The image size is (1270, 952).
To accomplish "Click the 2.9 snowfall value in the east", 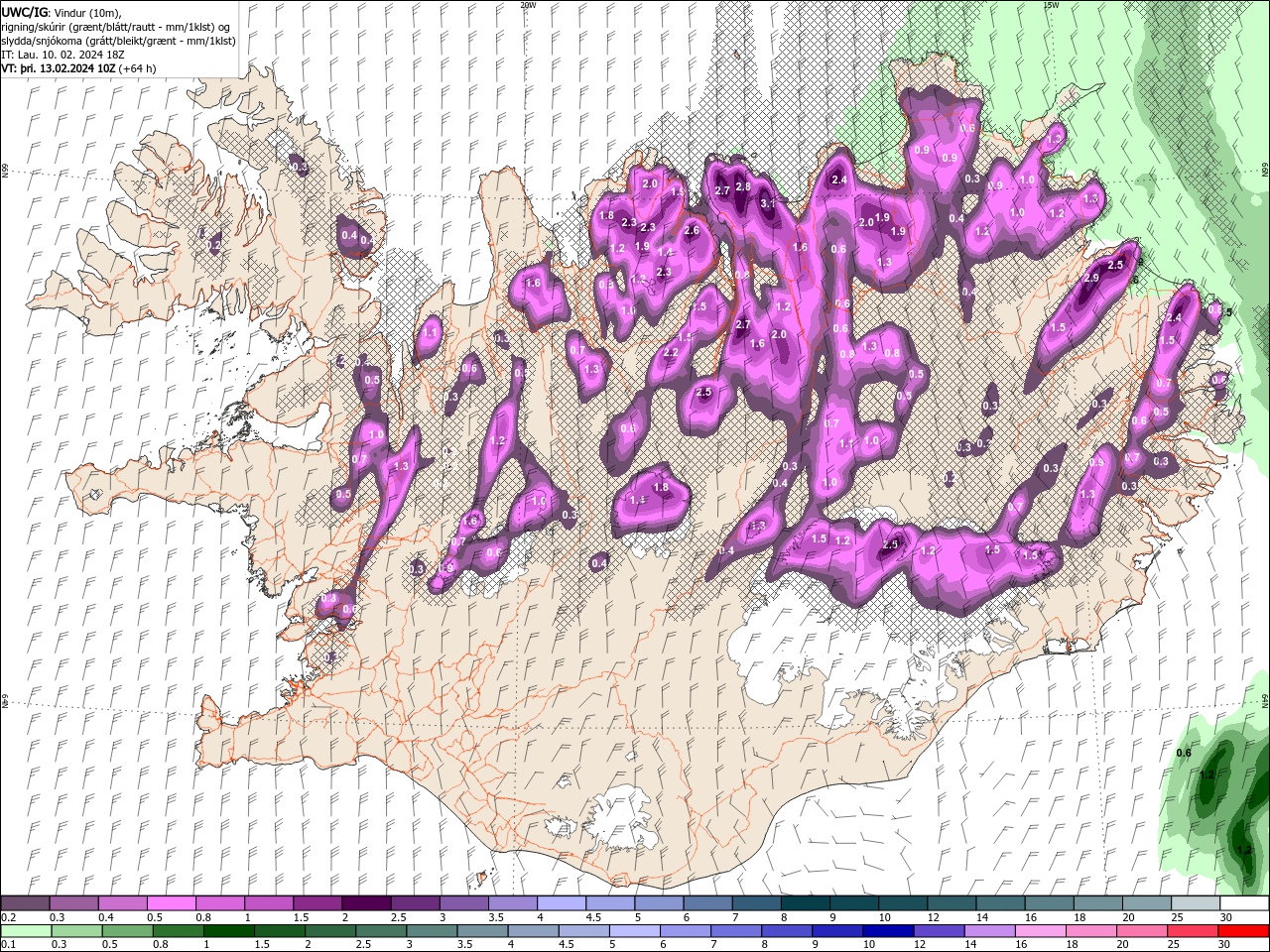I will click(1091, 279).
